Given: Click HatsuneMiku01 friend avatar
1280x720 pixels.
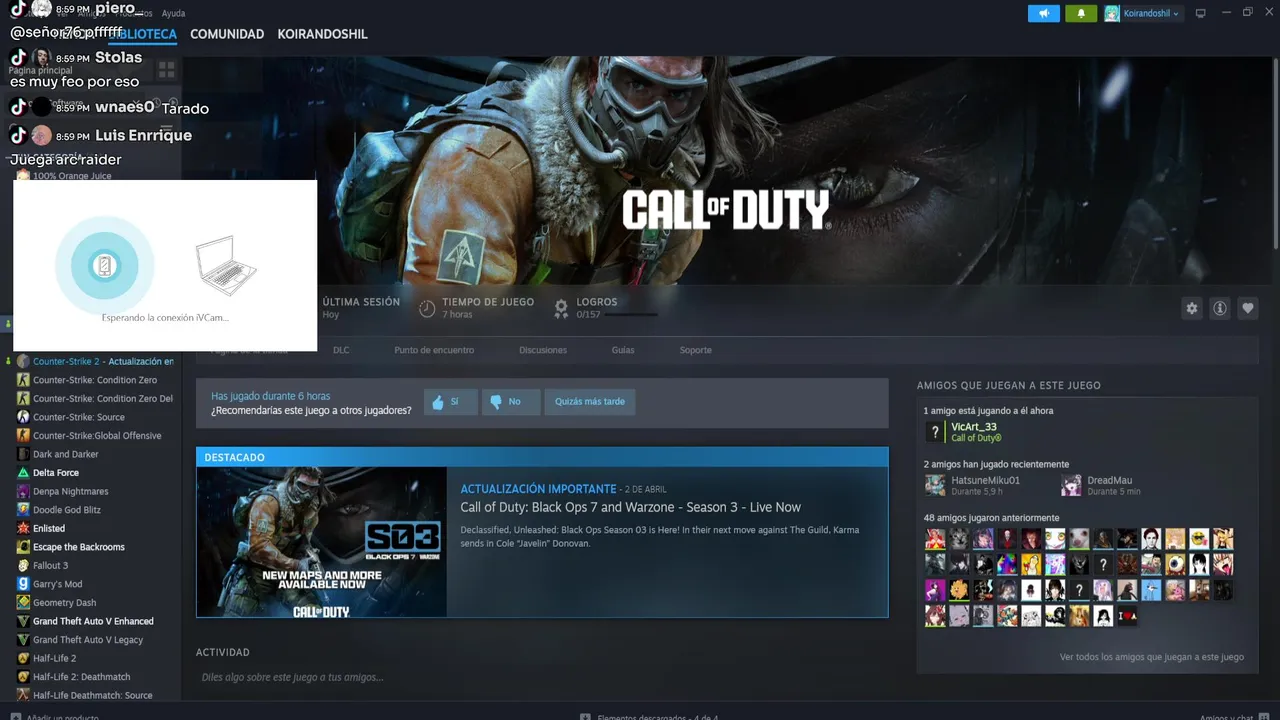Looking at the screenshot, I should click(x=935, y=485).
